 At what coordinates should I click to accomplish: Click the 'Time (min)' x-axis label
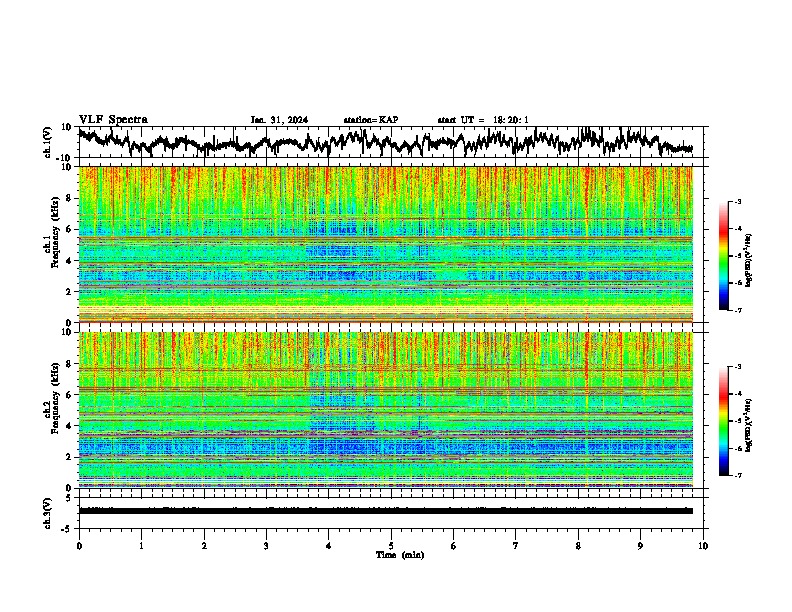(400, 555)
